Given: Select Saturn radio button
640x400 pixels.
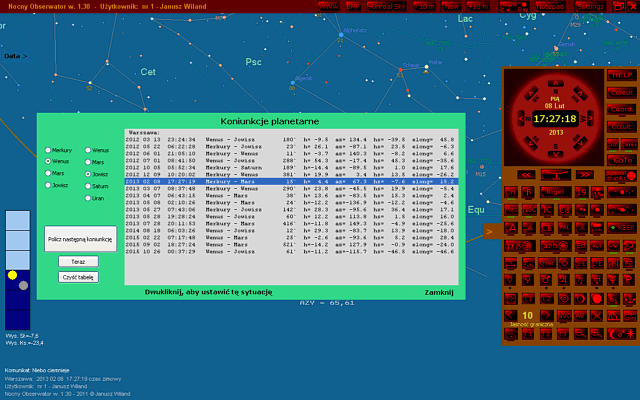Looking at the screenshot, I should click(x=96, y=186).
